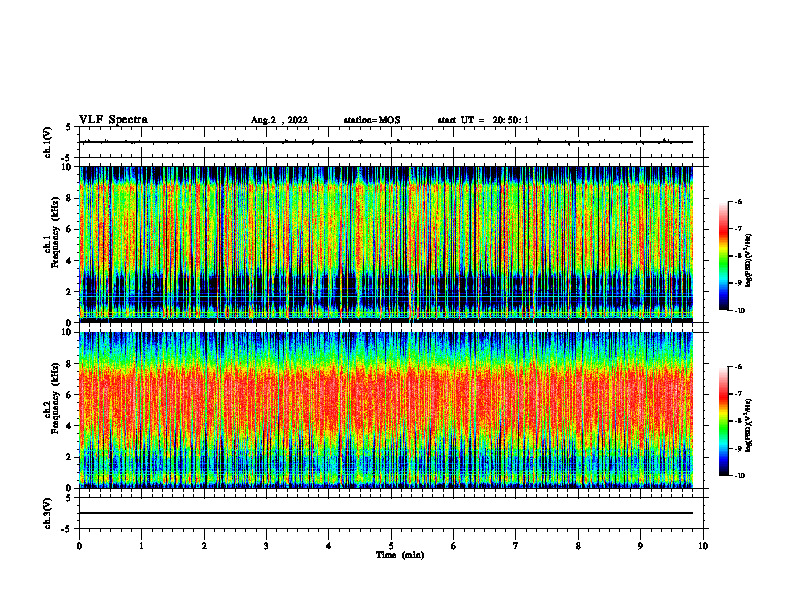Click time axis tick label "7"
Viewport: 792px width, 612px height.
tap(516, 546)
